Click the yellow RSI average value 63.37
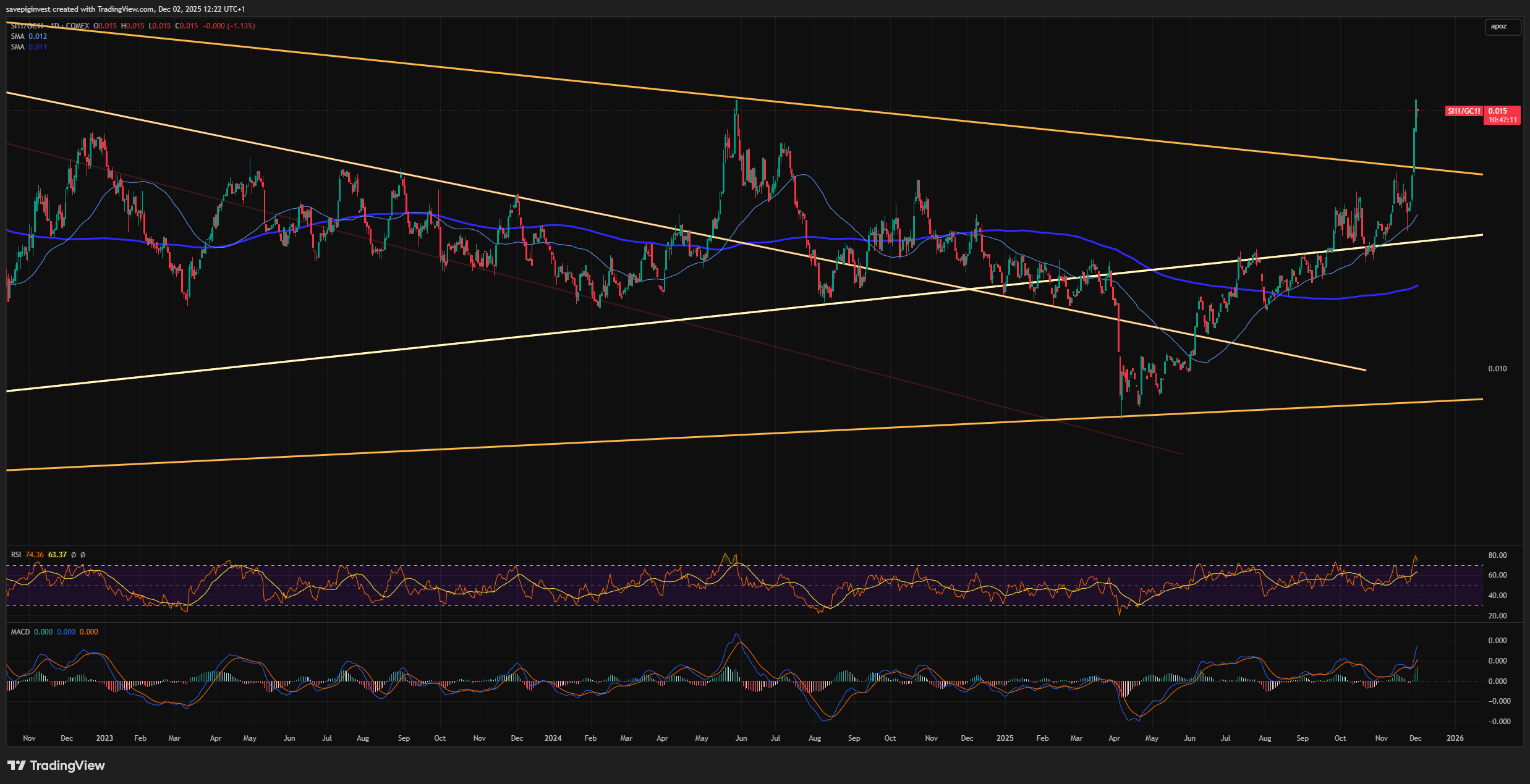 click(57, 555)
